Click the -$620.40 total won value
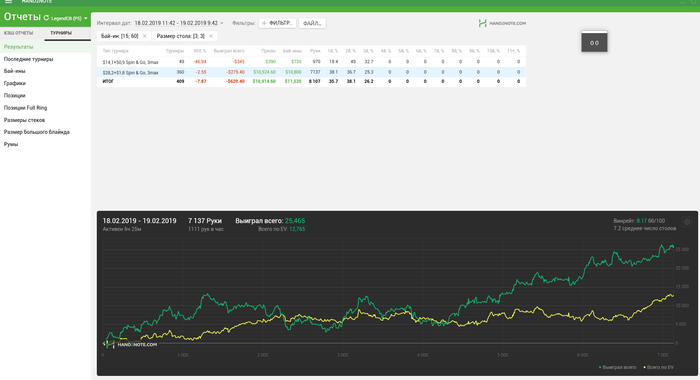The width and height of the screenshot is (700, 380). 235,82
